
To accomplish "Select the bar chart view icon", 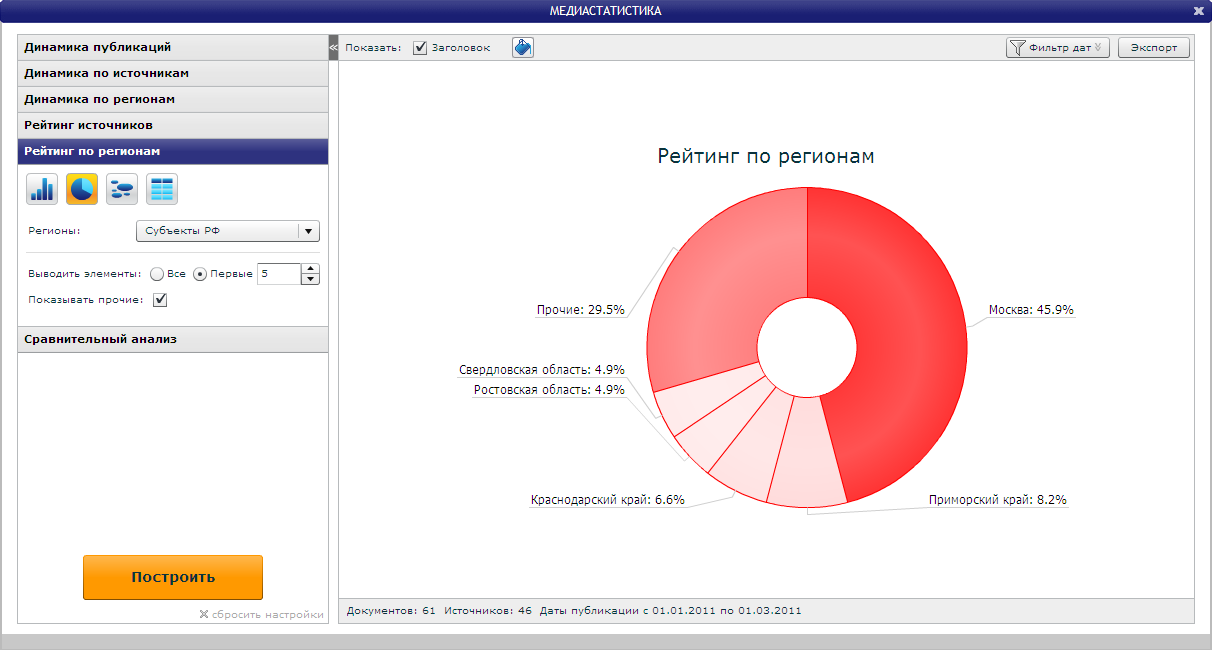I will (42, 189).
